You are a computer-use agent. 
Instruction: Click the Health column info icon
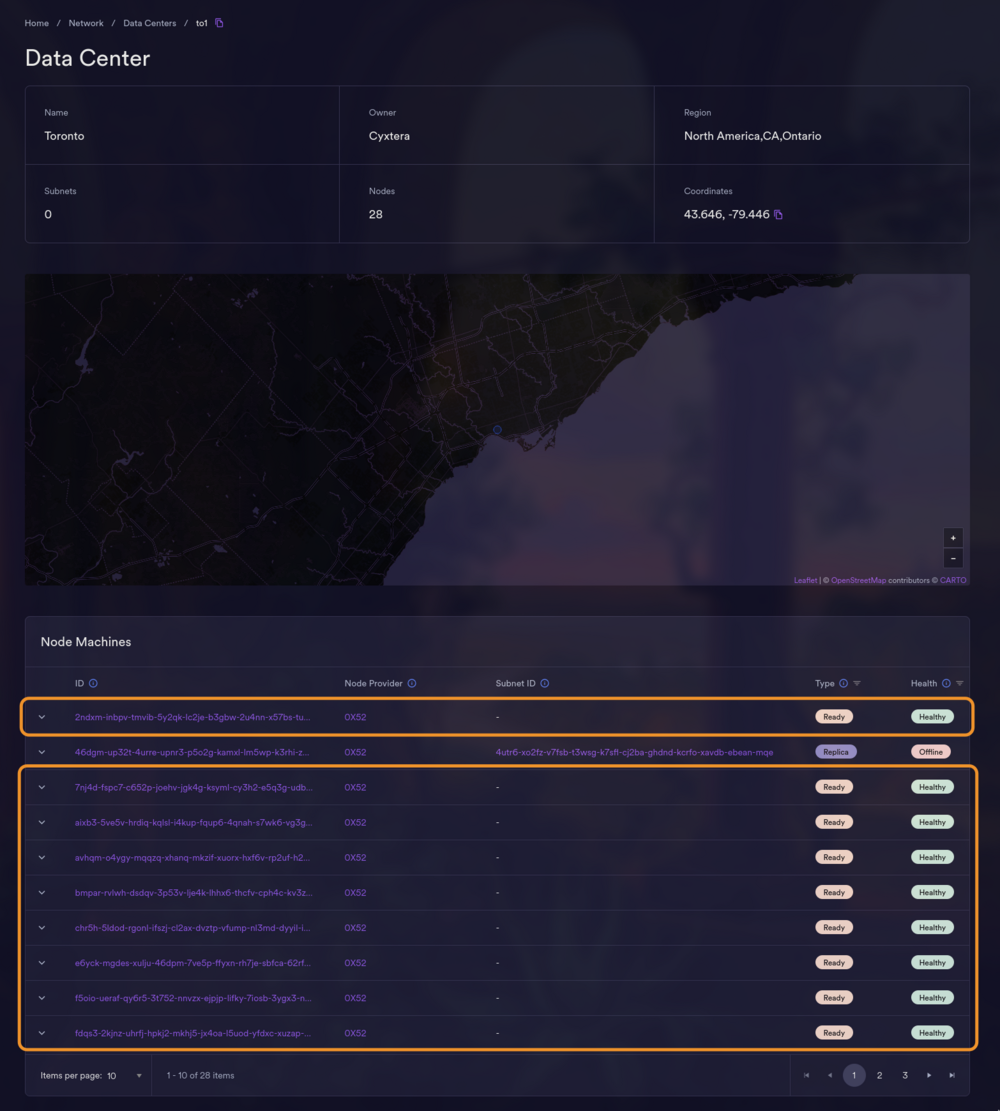click(946, 683)
